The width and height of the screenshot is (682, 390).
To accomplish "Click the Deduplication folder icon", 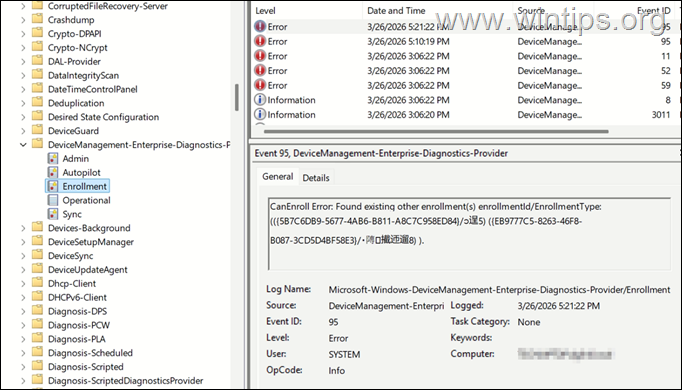I will click(38, 103).
